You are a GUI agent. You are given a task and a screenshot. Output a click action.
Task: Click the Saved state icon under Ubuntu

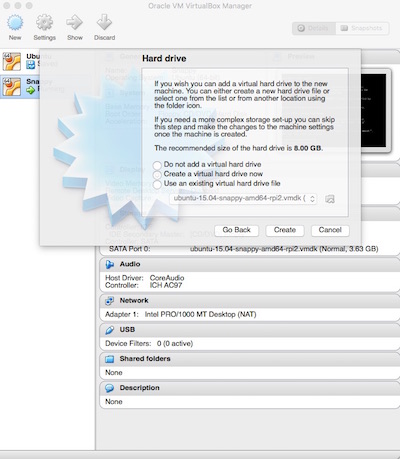click(31, 65)
